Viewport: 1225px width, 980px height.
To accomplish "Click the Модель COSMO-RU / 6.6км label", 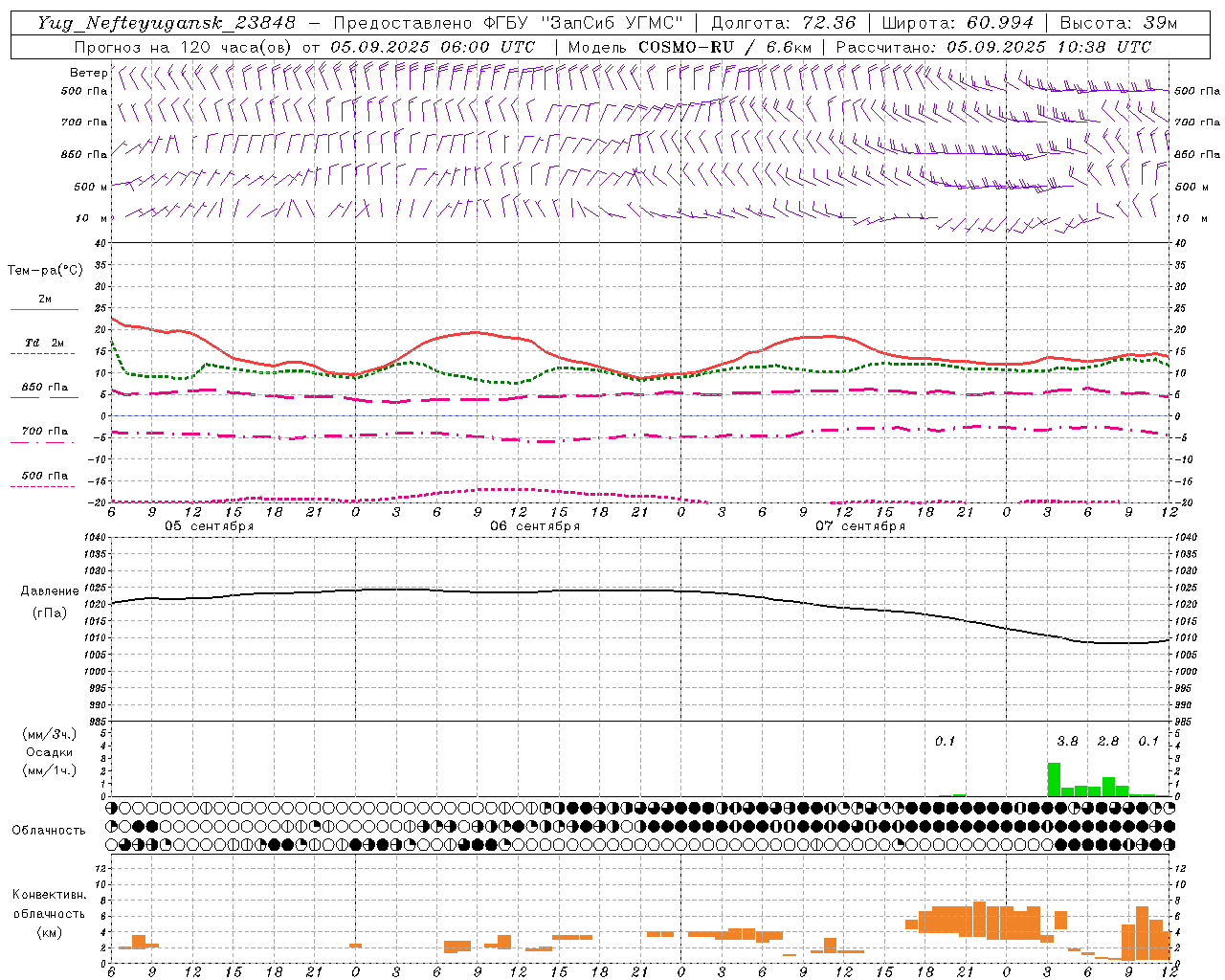I will pyautogui.click(x=689, y=47).
